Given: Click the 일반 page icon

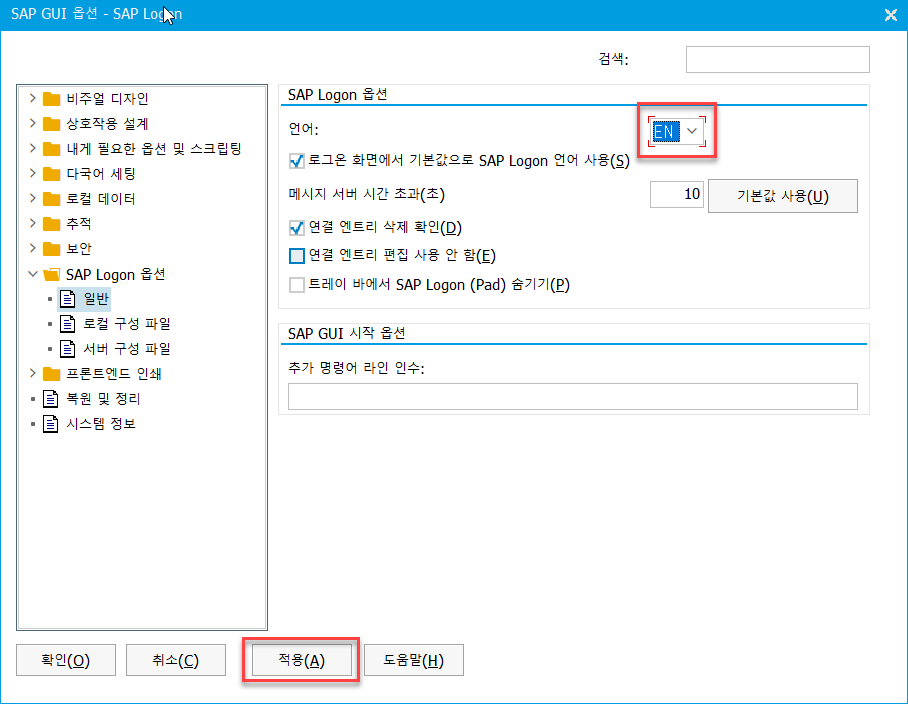Looking at the screenshot, I should click(68, 299).
